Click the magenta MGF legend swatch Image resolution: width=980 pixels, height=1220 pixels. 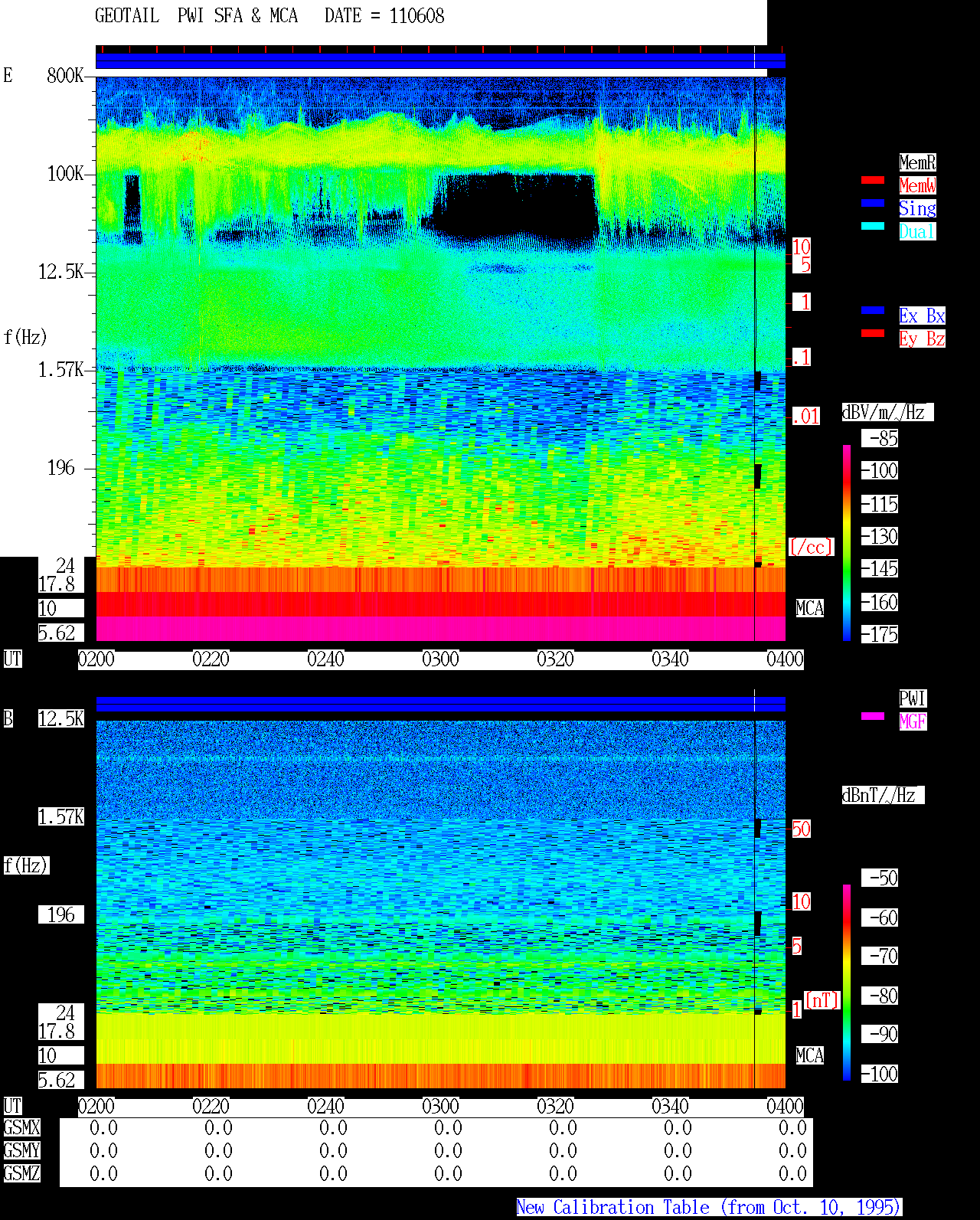coord(873,716)
